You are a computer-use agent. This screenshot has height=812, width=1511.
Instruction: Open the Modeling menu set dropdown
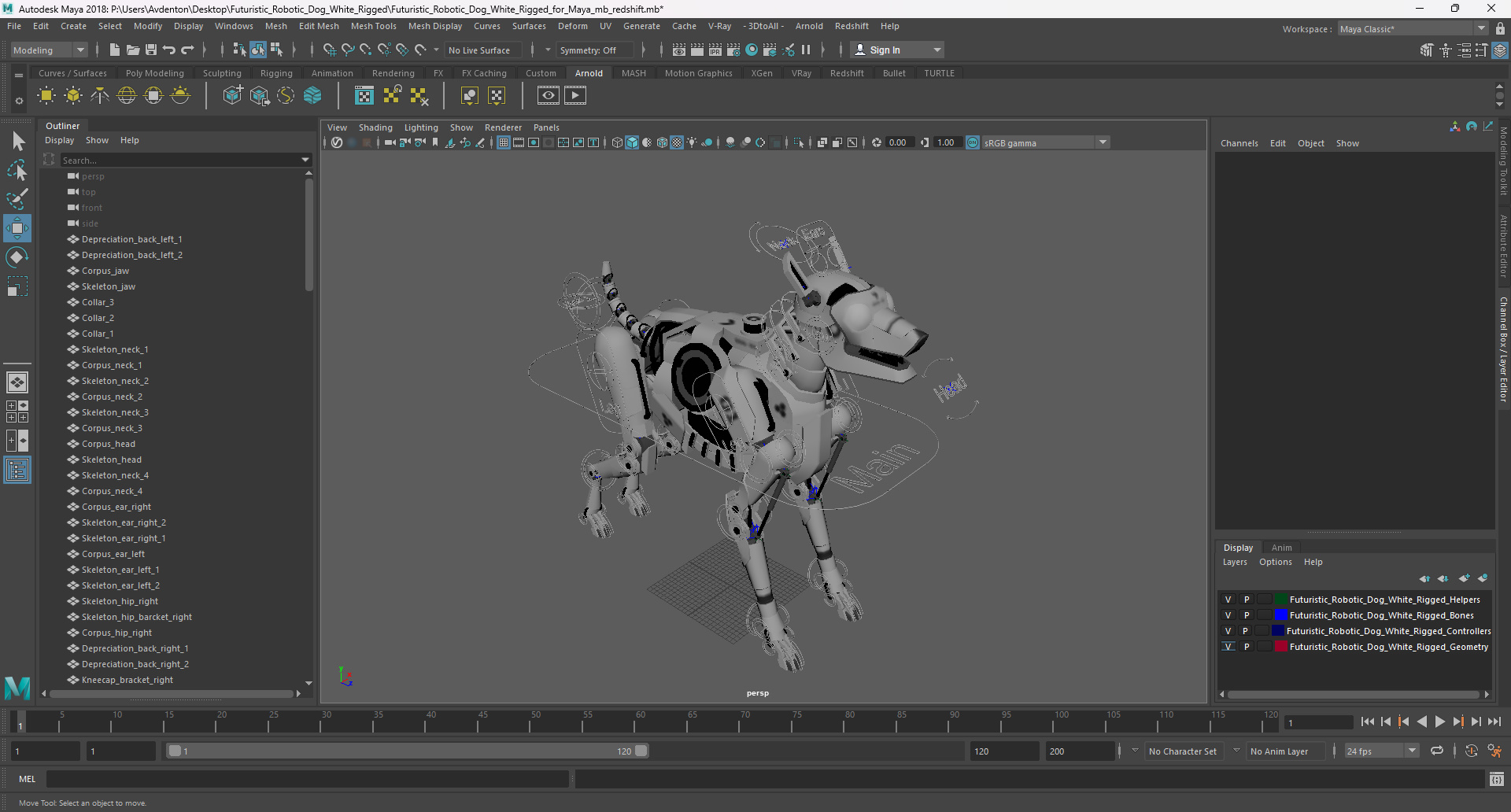point(49,50)
